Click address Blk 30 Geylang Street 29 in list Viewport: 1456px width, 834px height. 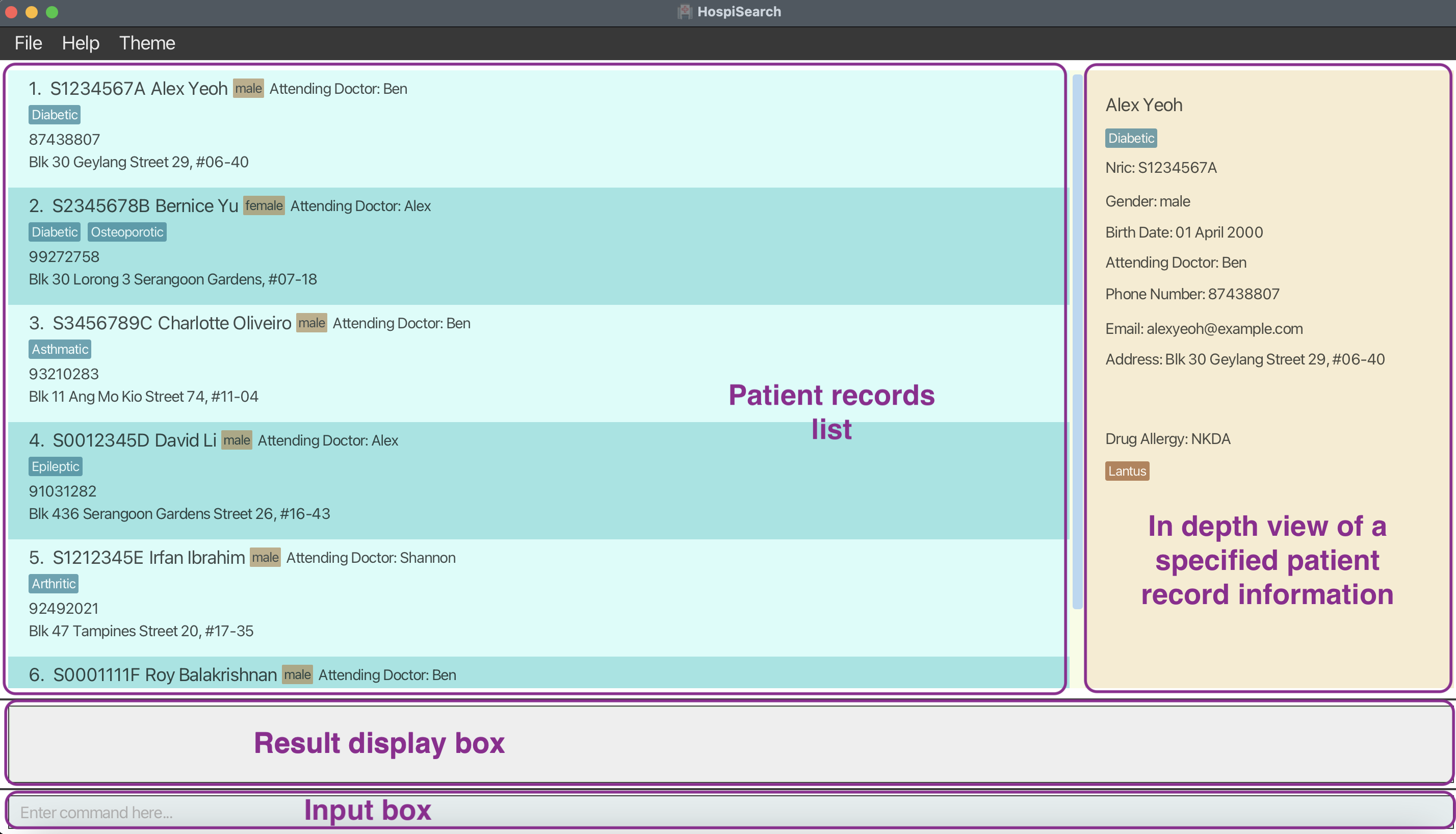[x=139, y=162]
